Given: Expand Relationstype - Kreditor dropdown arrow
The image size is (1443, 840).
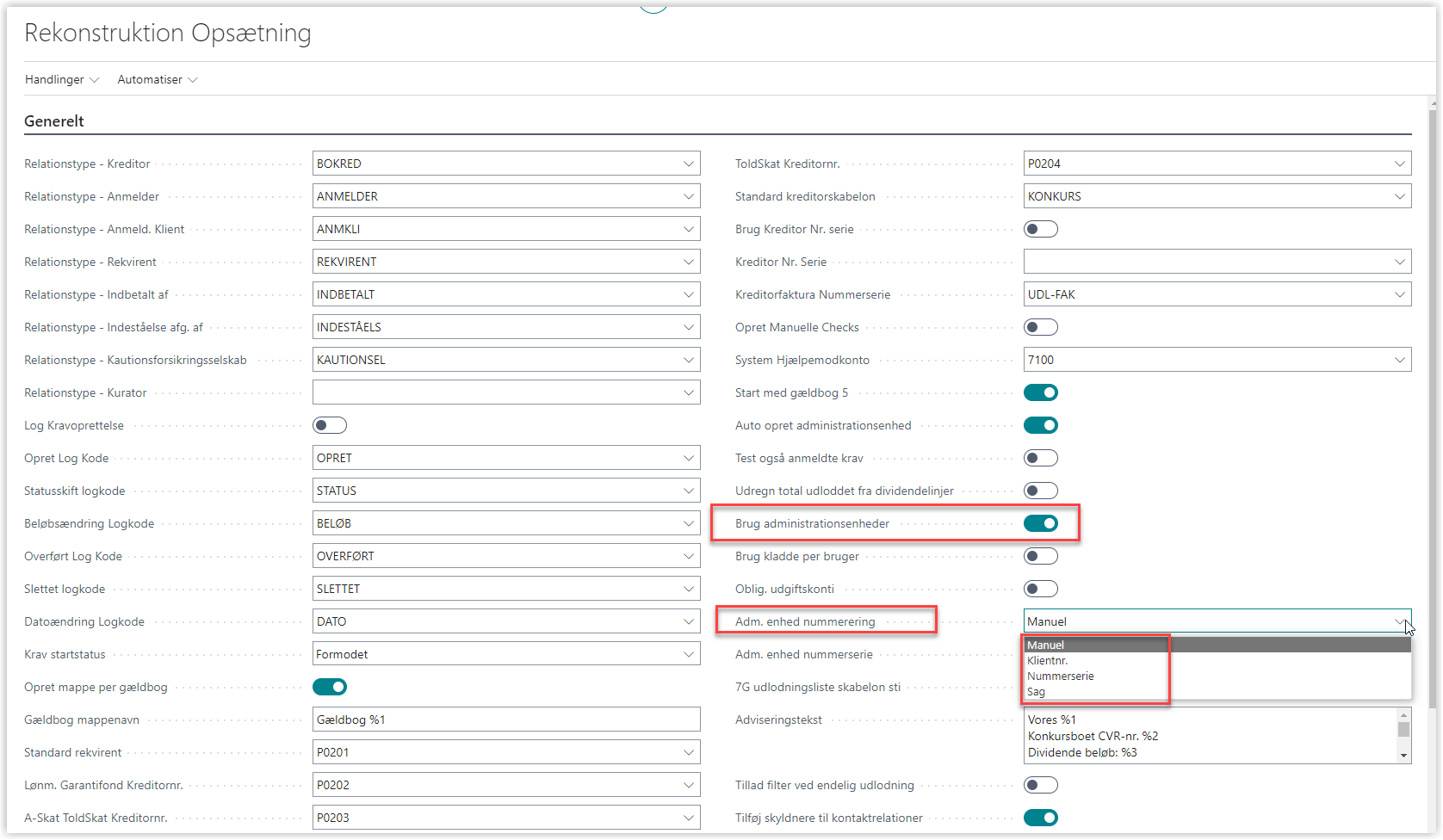Looking at the screenshot, I should 688,164.
